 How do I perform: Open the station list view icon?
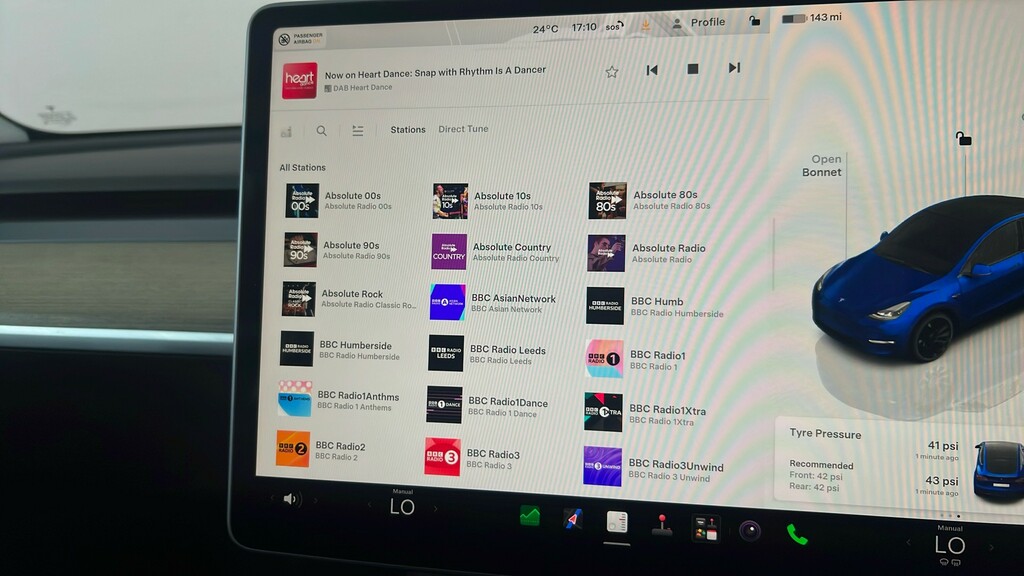click(358, 131)
